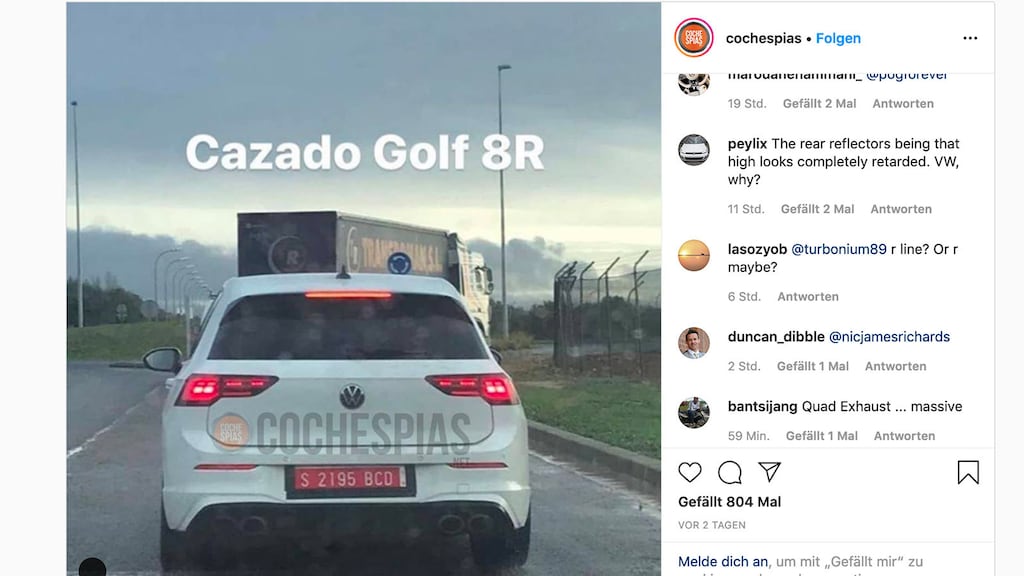Like the post with the heart icon
The width and height of the screenshot is (1024, 576).
pos(690,472)
